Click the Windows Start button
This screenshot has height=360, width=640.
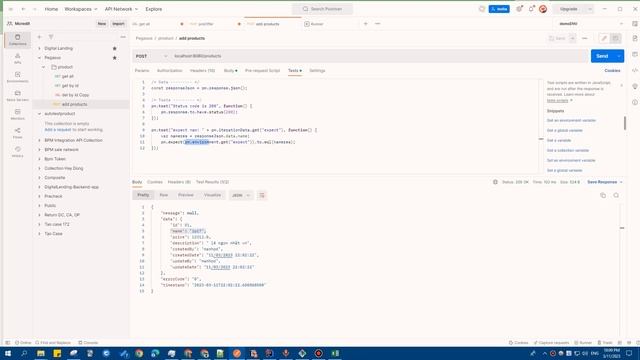coord(8,353)
